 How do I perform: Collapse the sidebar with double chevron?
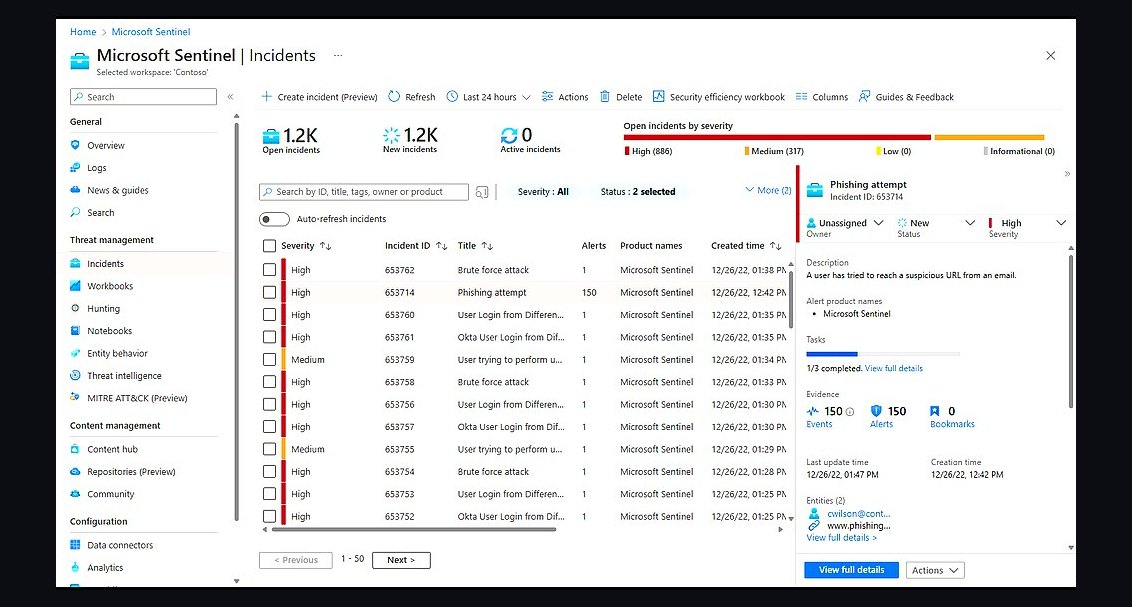[x=230, y=97]
